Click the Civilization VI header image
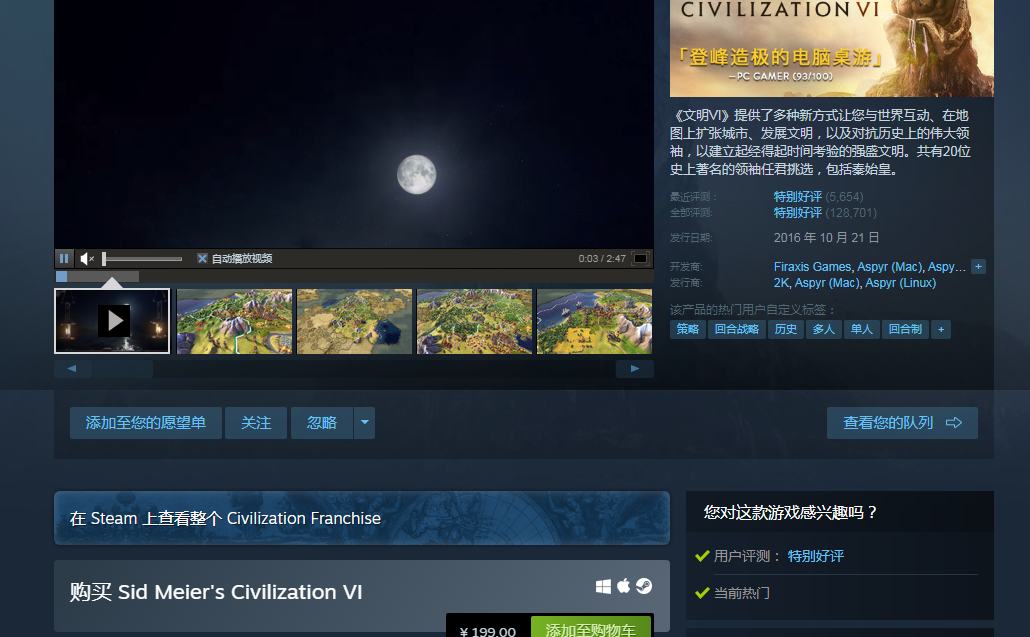 (832, 48)
